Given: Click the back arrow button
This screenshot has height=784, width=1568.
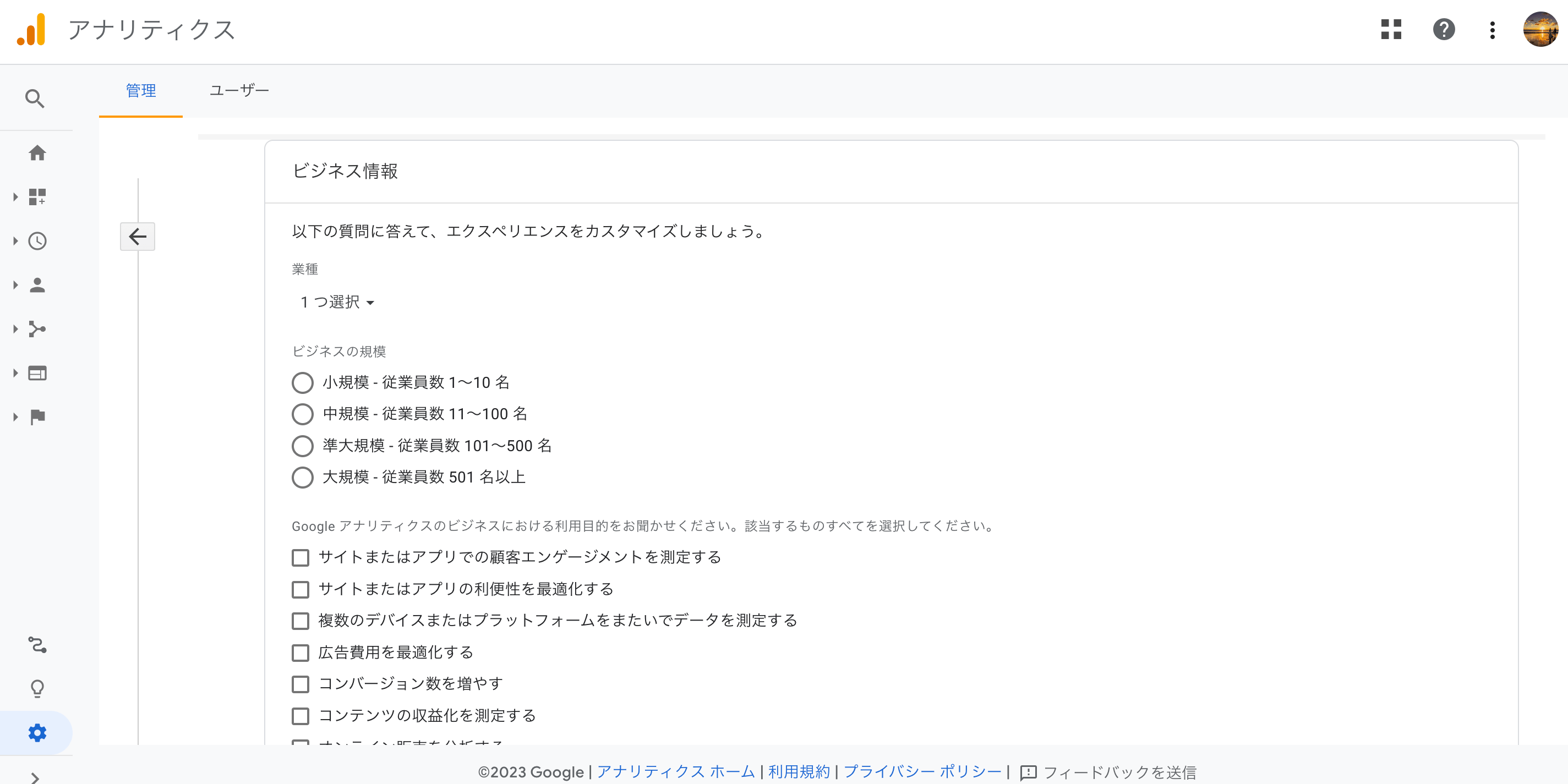Looking at the screenshot, I should [138, 237].
